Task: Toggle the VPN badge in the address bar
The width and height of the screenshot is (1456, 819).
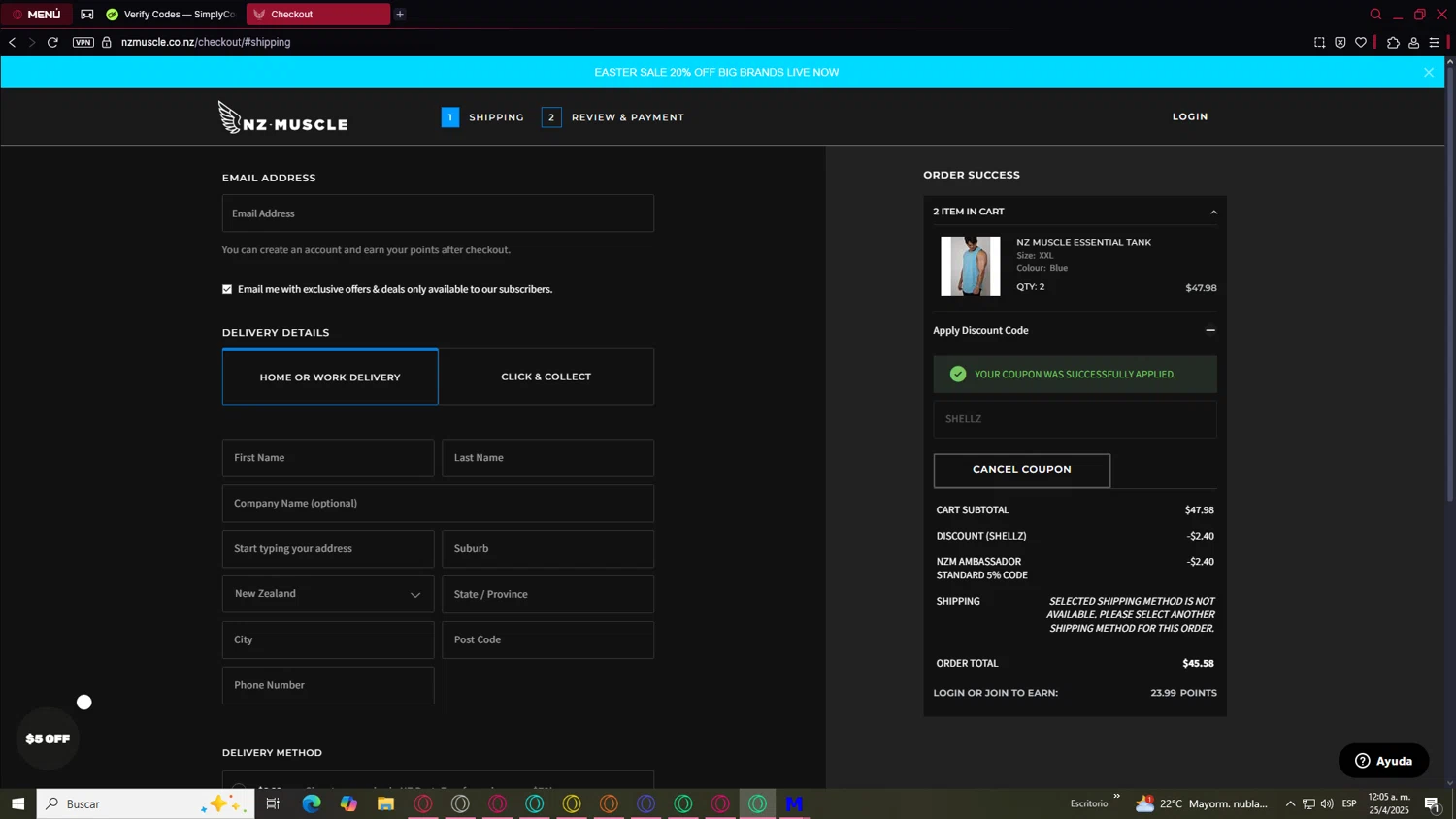Action: pyautogui.click(x=83, y=43)
